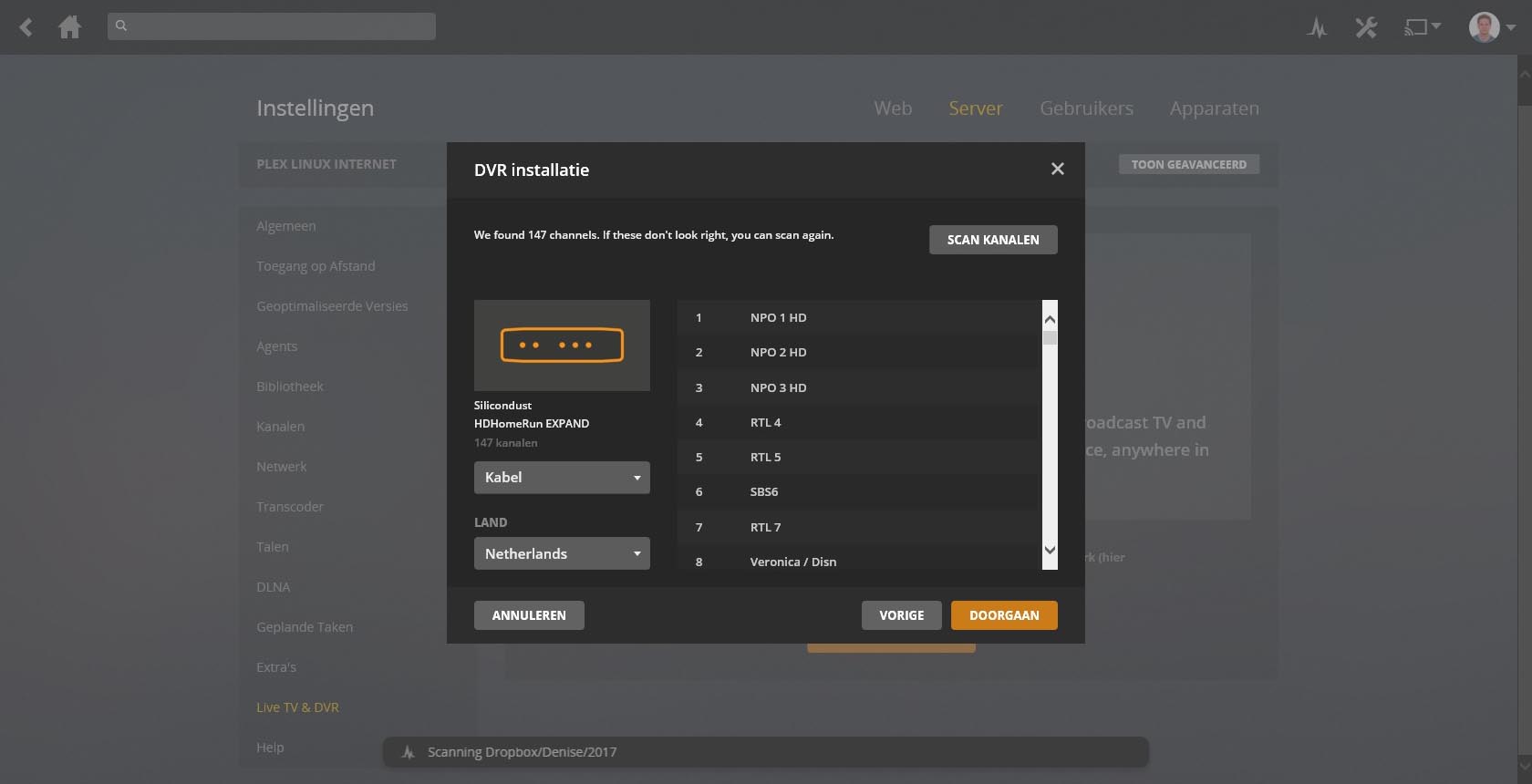Image resolution: width=1532 pixels, height=784 pixels.
Task: Switch to the Gebruikers tab
Action: pyautogui.click(x=1086, y=108)
